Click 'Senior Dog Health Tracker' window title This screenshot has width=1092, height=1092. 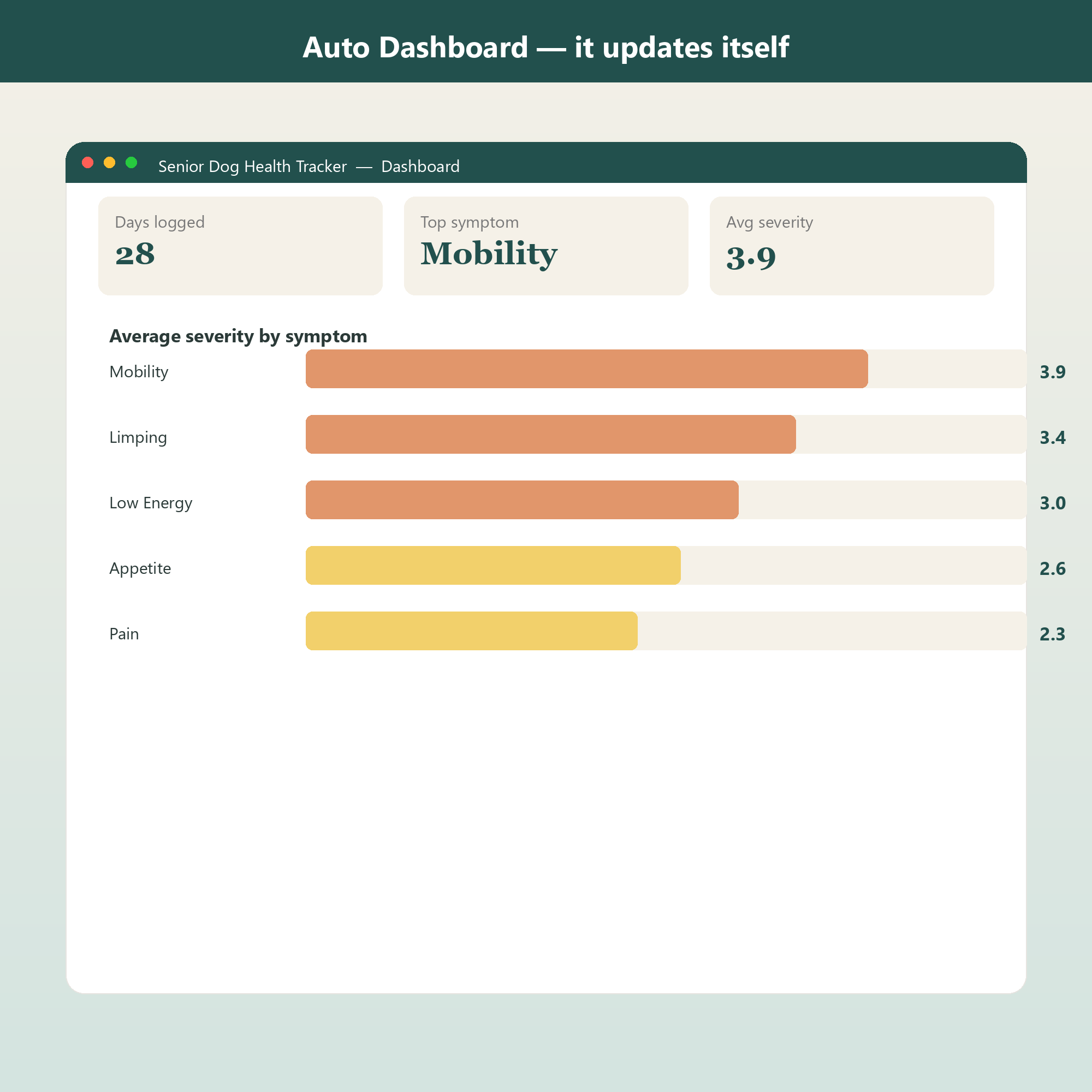253,167
